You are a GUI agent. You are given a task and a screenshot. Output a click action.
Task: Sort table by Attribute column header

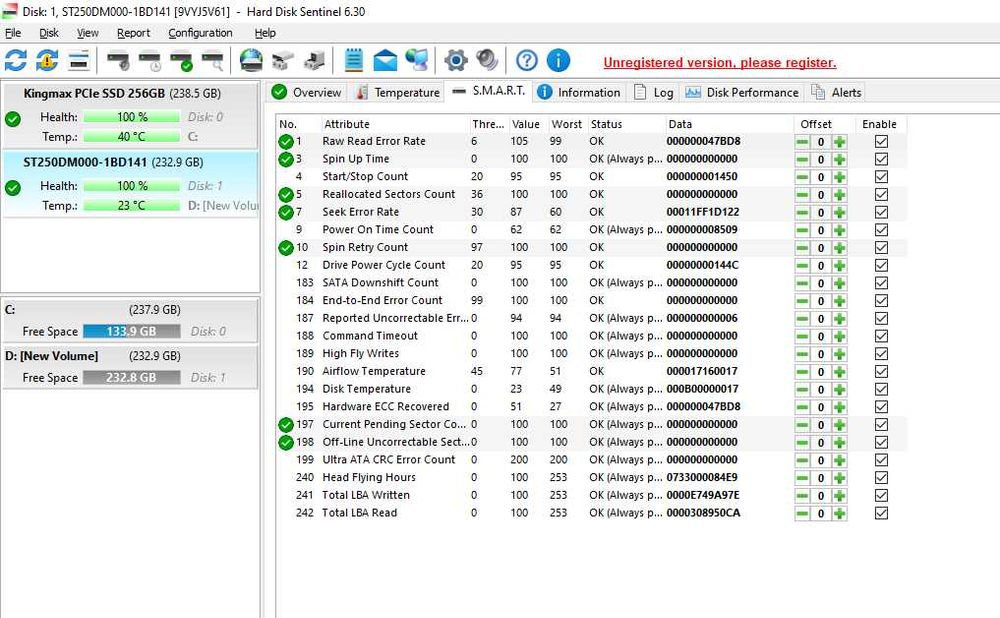(394, 124)
